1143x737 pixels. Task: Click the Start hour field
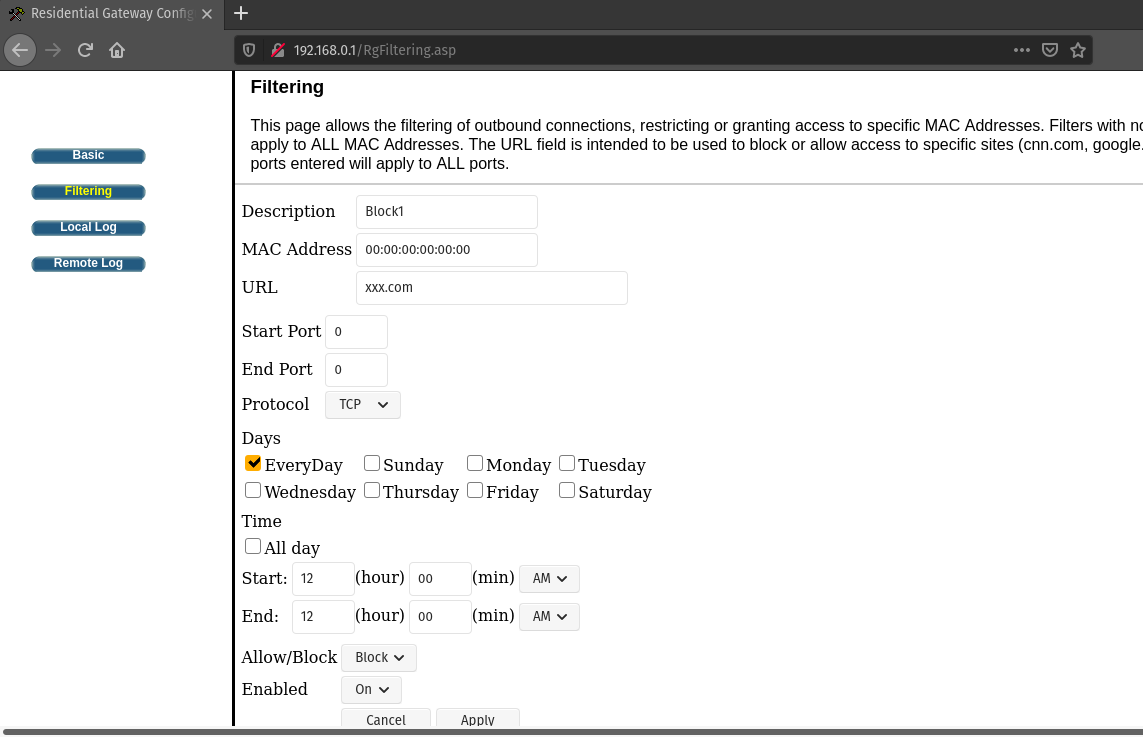coord(323,579)
